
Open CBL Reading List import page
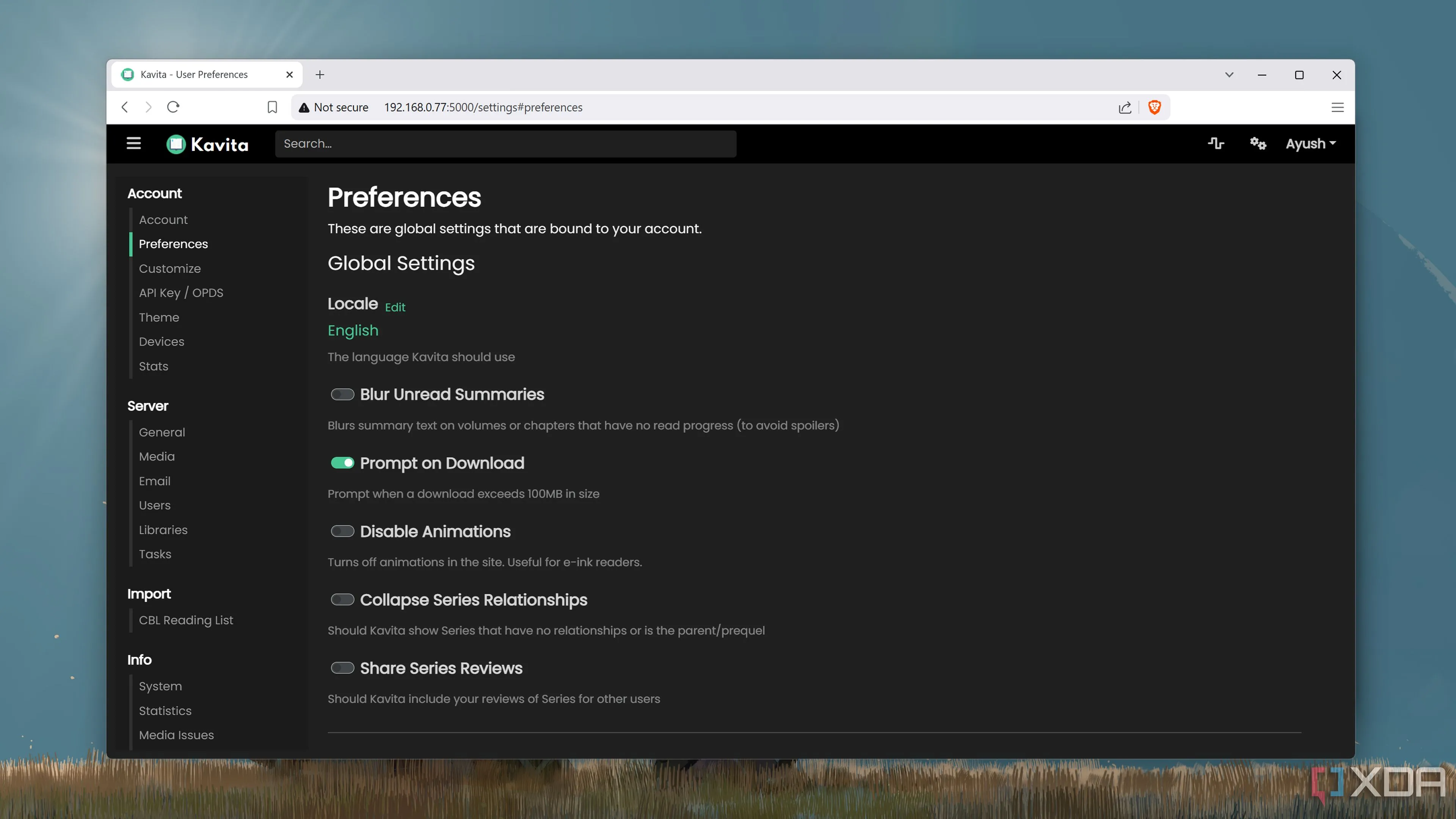point(186,621)
